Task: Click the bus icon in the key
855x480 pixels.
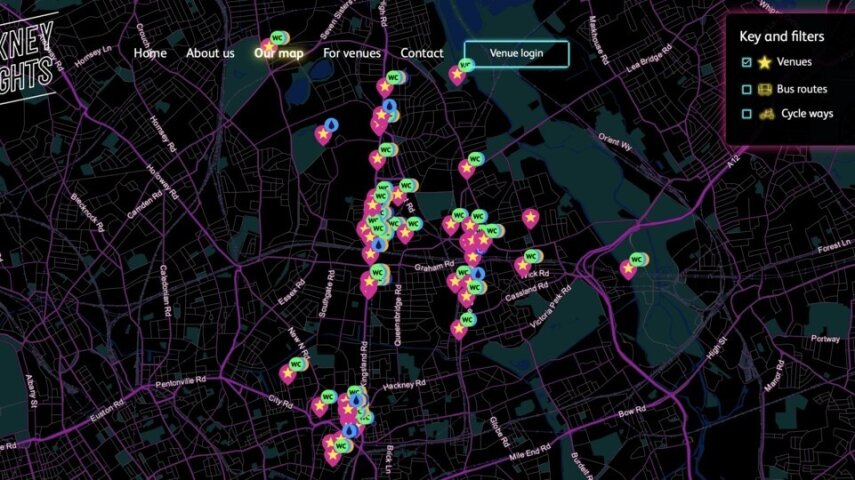Action: [x=765, y=89]
